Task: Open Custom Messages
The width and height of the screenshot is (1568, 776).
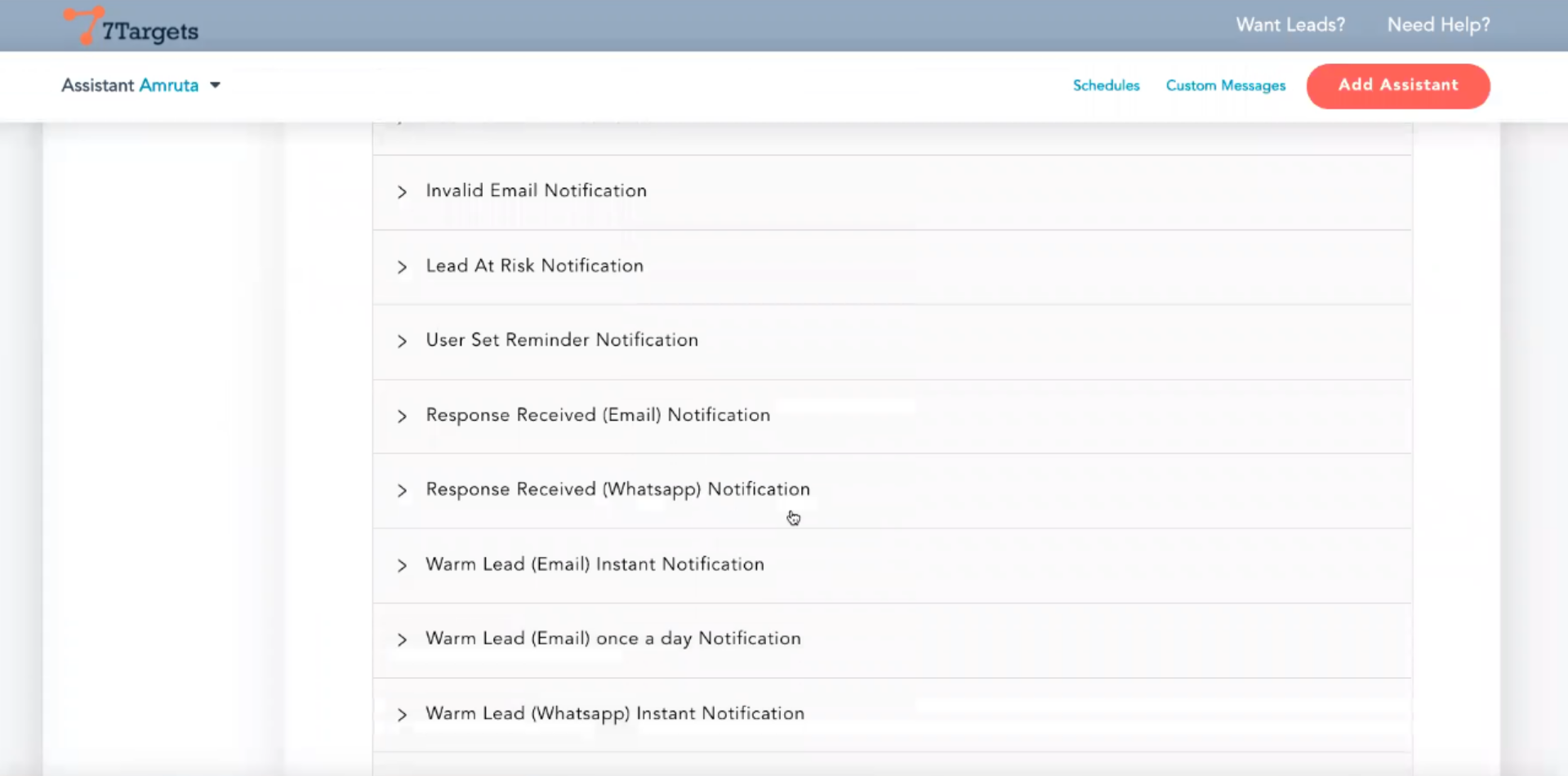Action: tap(1225, 85)
